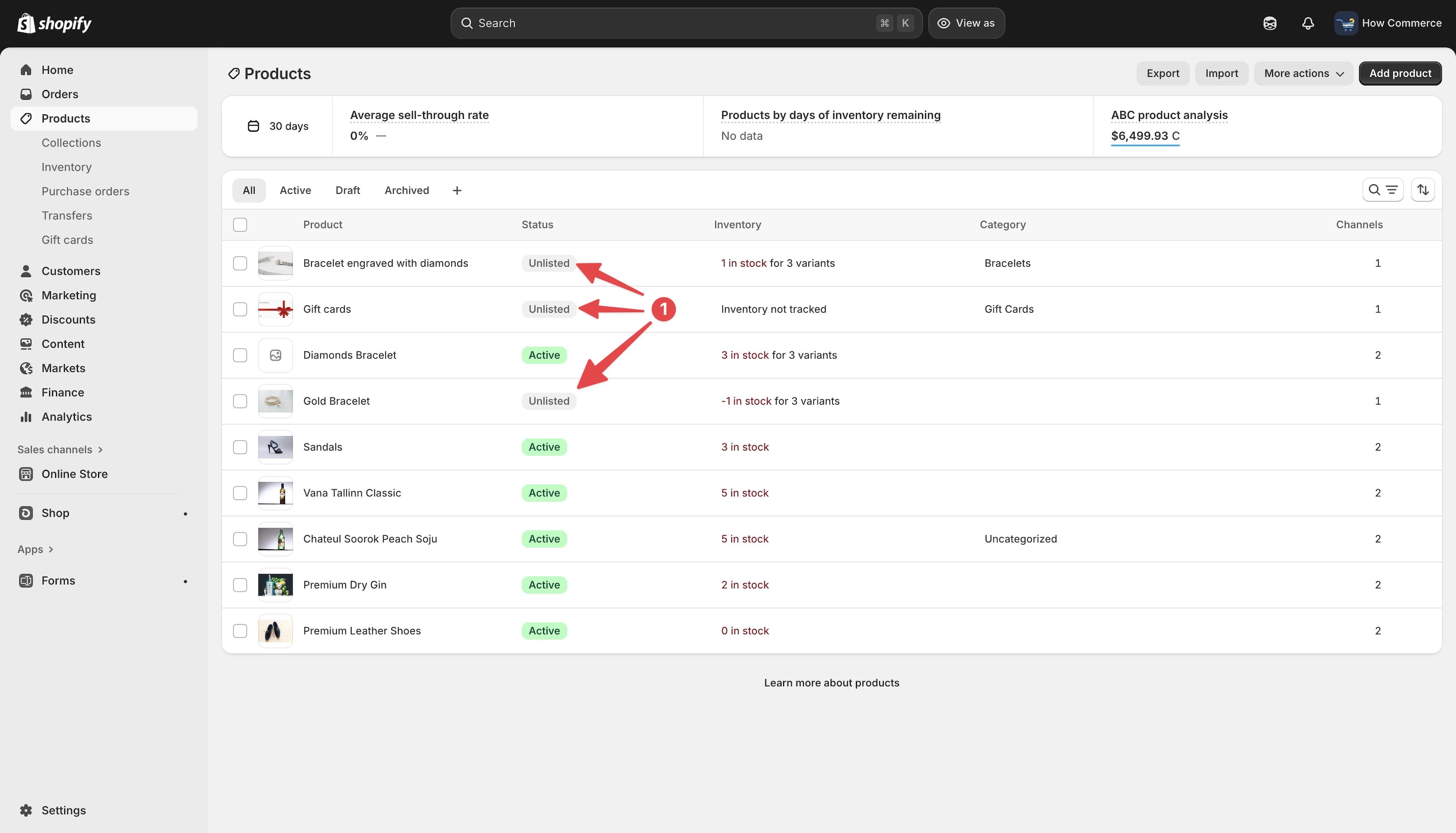Tick the Sandals row checkbox
Image resolution: width=1456 pixels, height=833 pixels.
click(240, 448)
